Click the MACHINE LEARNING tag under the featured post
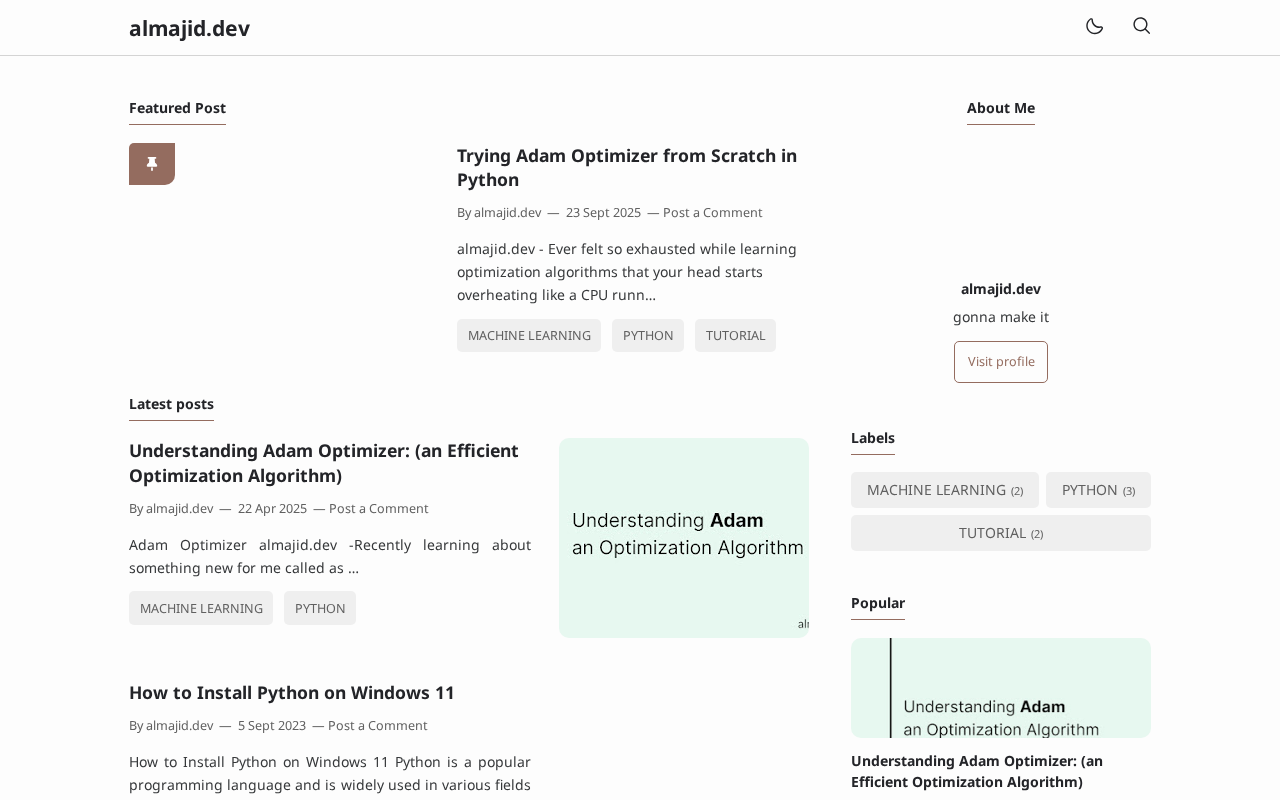Image resolution: width=1280 pixels, height=800 pixels. [x=529, y=336]
